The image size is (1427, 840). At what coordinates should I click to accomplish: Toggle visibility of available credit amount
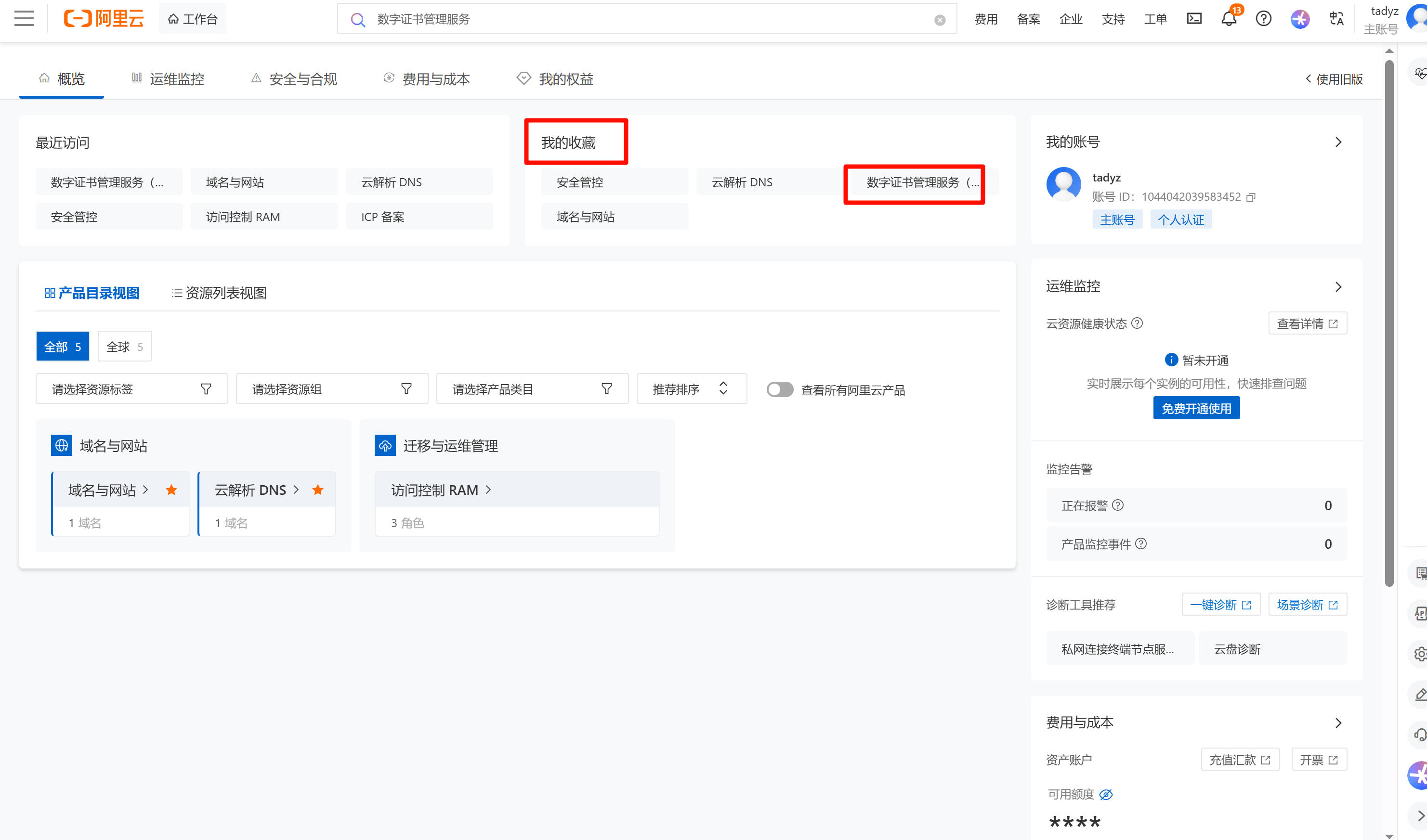(x=1106, y=794)
